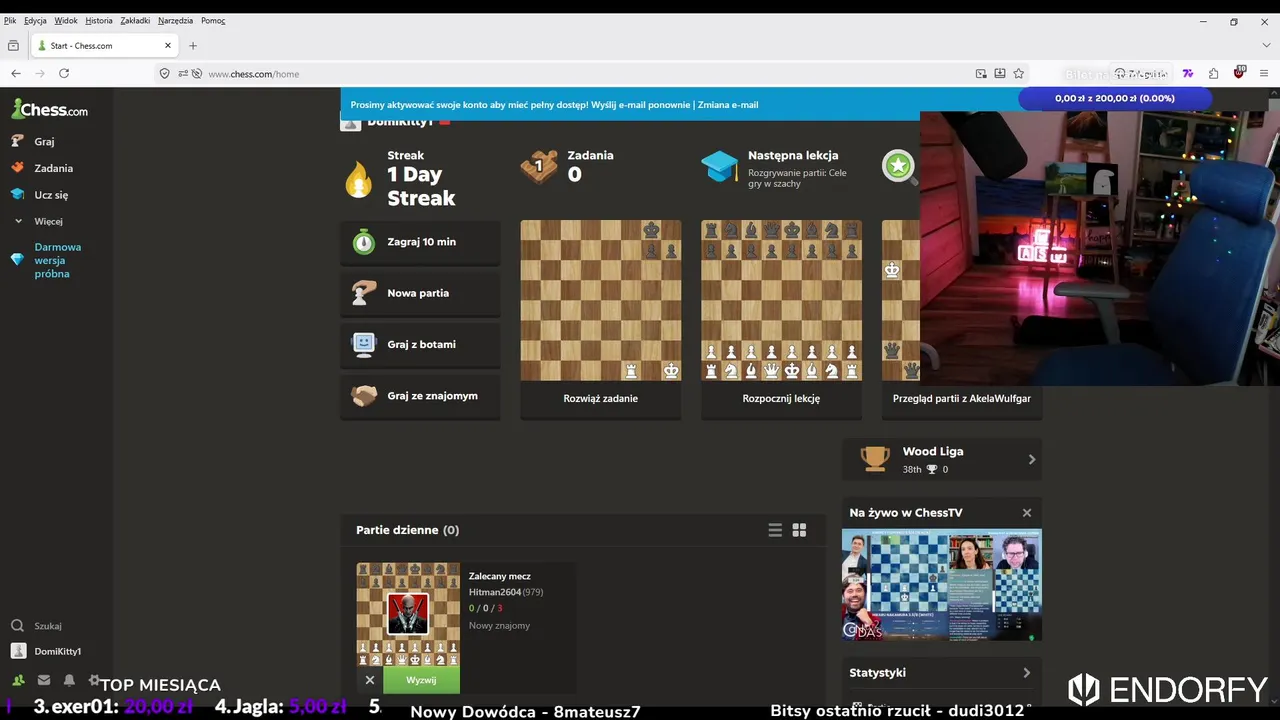Expand the Statystyki section chevron

pyautogui.click(x=1027, y=673)
